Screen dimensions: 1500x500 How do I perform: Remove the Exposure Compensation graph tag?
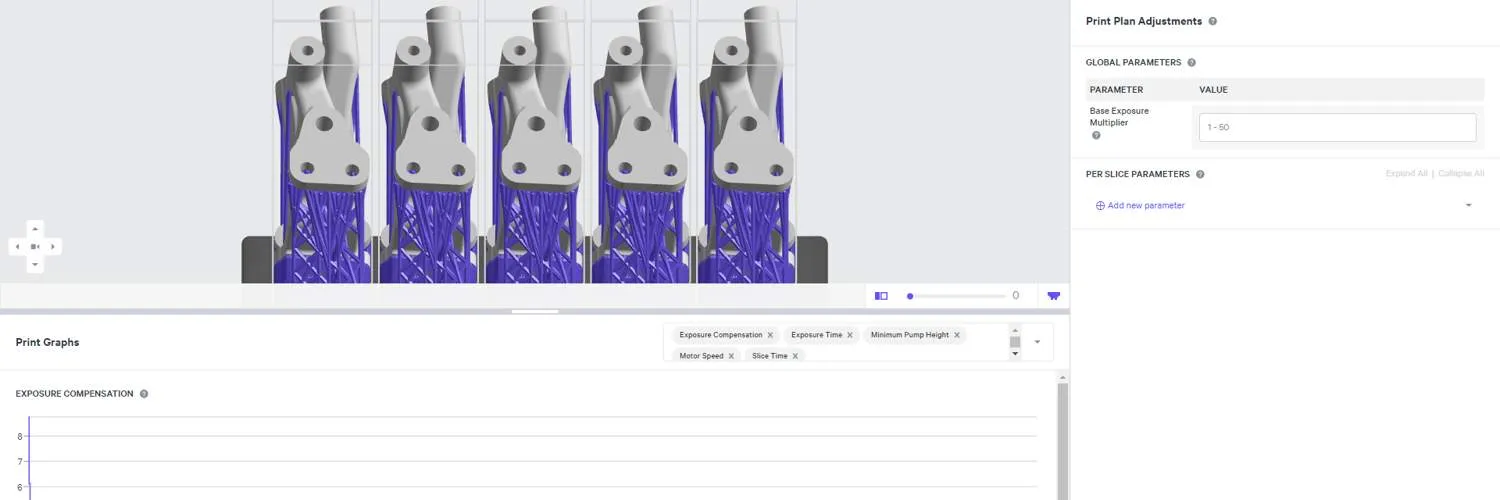[x=770, y=335]
